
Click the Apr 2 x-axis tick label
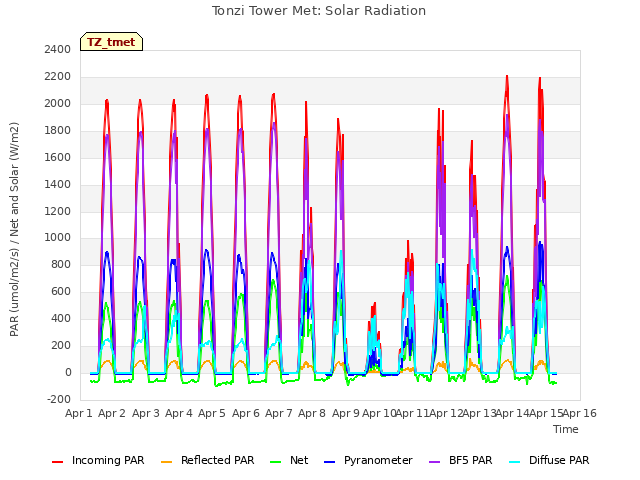coord(112,413)
